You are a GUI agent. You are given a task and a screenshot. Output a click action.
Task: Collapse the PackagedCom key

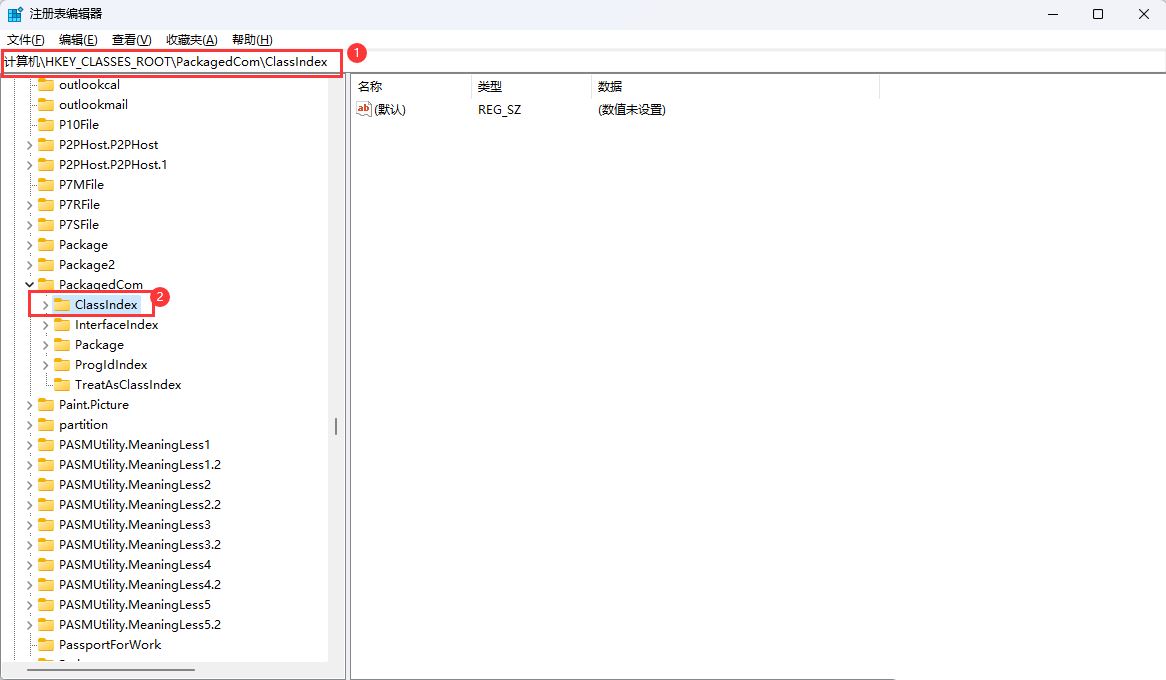(x=28, y=284)
